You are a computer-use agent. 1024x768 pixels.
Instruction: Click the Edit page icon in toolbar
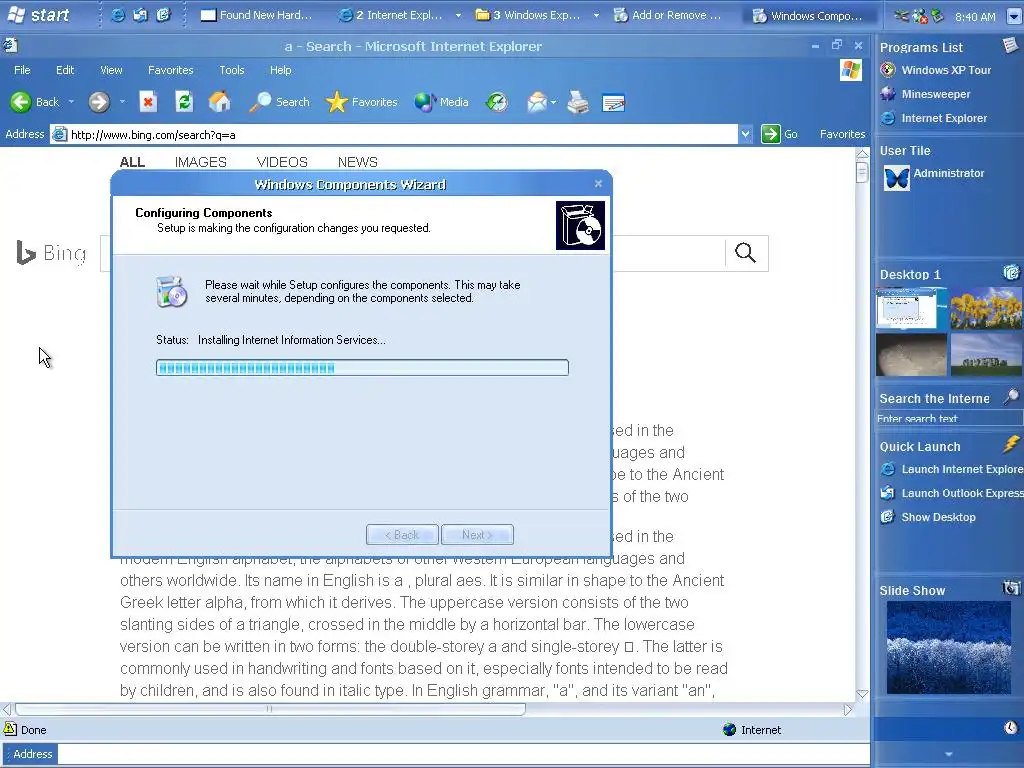[x=613, y=103]
